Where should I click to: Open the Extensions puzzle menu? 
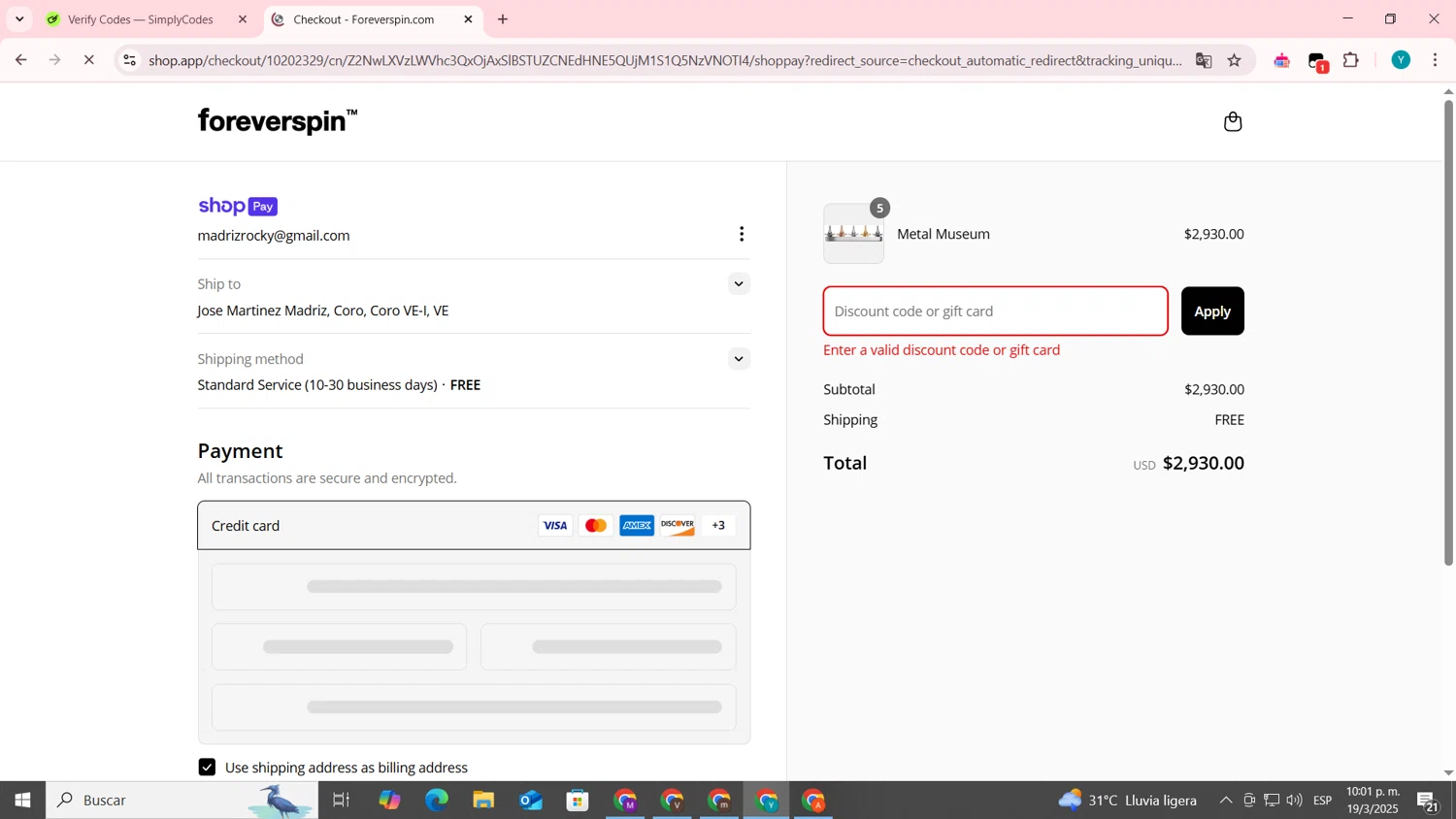[1351, 60]
